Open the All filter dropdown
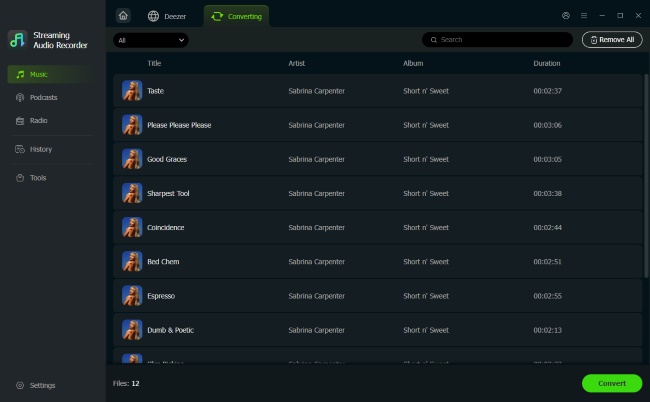The width and height of the screenshot is (650, 402). click(151, 40)
